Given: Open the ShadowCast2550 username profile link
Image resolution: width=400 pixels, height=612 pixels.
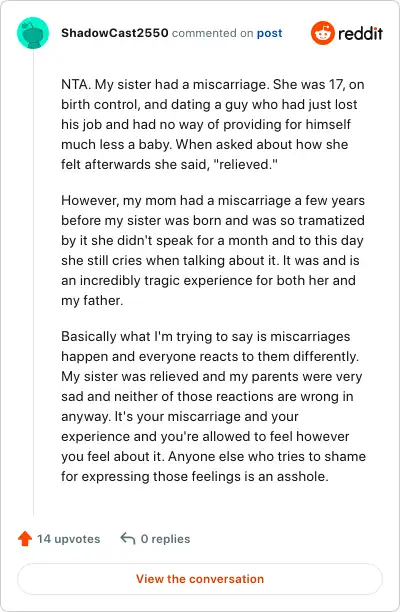Looking at the screenshot, I should click(114, 33).
